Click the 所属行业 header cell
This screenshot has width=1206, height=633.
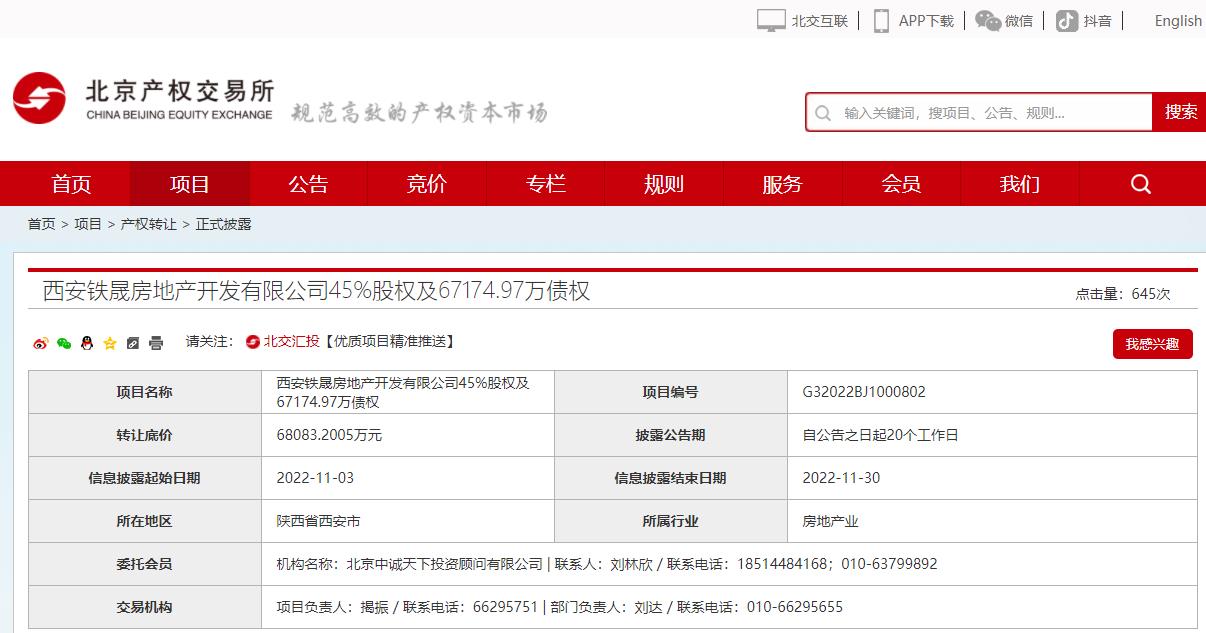[670, 521]
